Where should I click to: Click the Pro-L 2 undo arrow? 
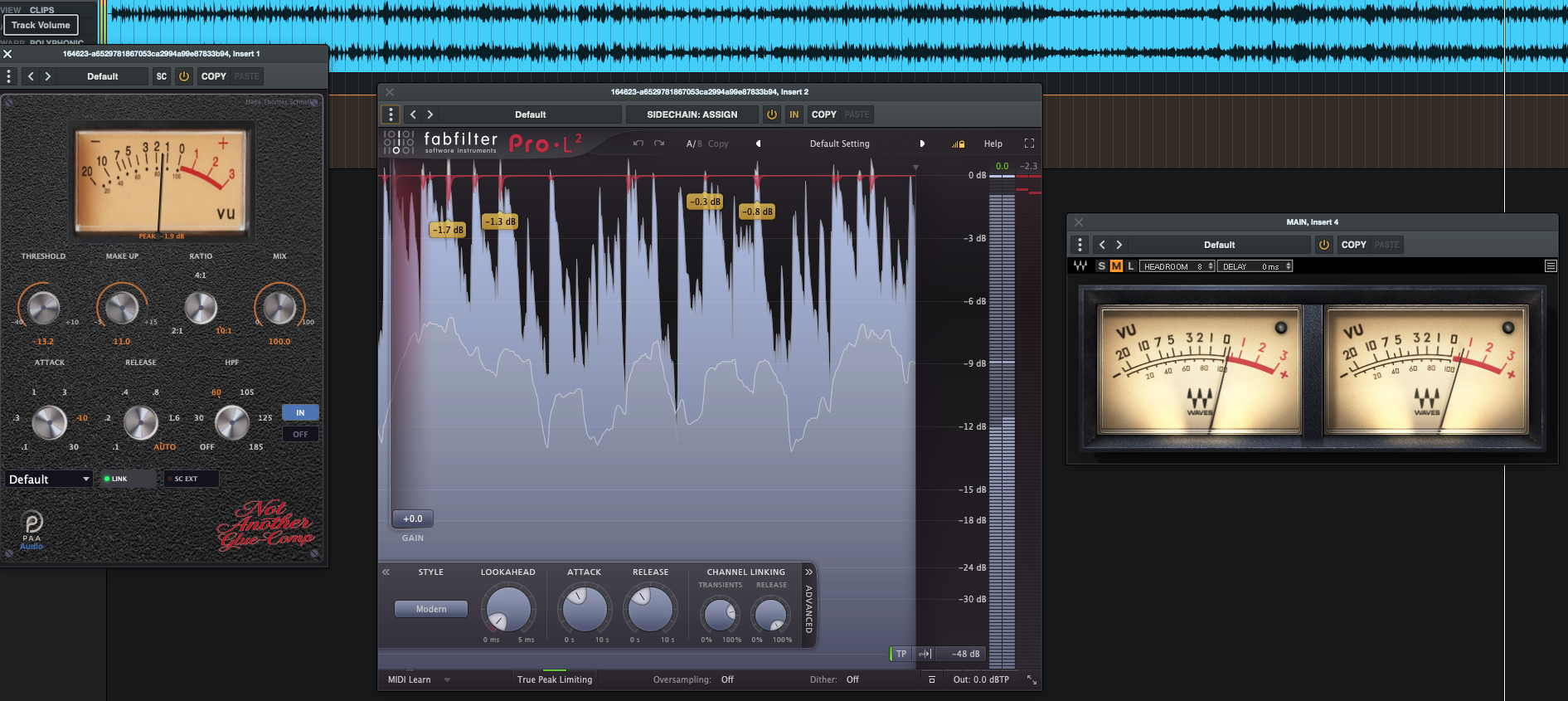pos(638,144)
